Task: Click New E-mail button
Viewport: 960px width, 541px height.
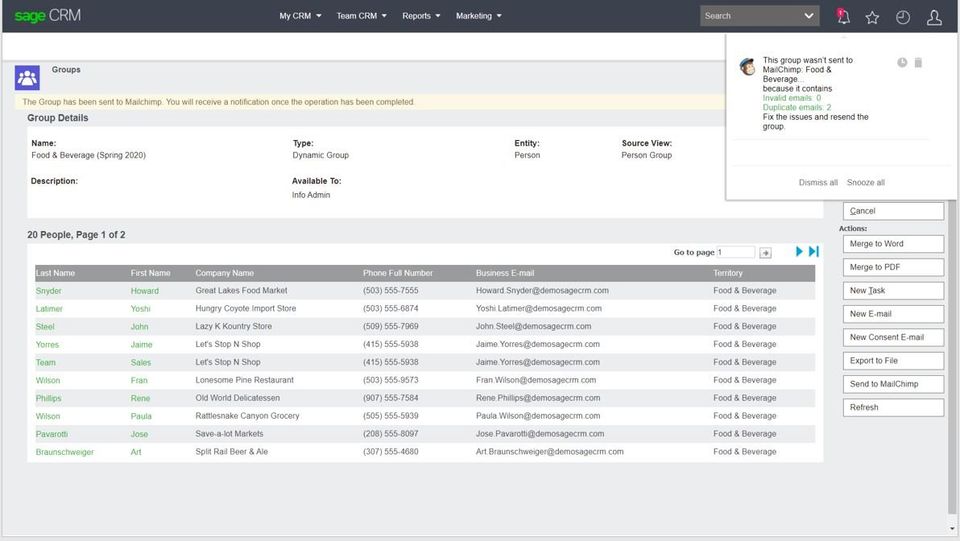Action: (x=893, y=314)
